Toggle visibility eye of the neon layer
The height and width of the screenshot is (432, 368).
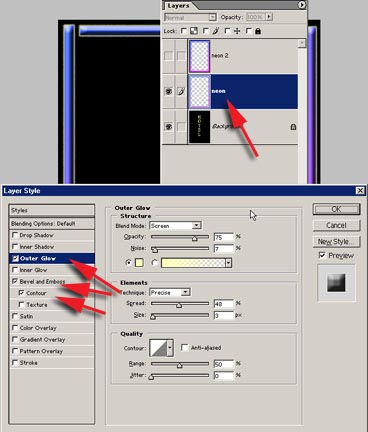pyautogui.click(x=169, y=91)
